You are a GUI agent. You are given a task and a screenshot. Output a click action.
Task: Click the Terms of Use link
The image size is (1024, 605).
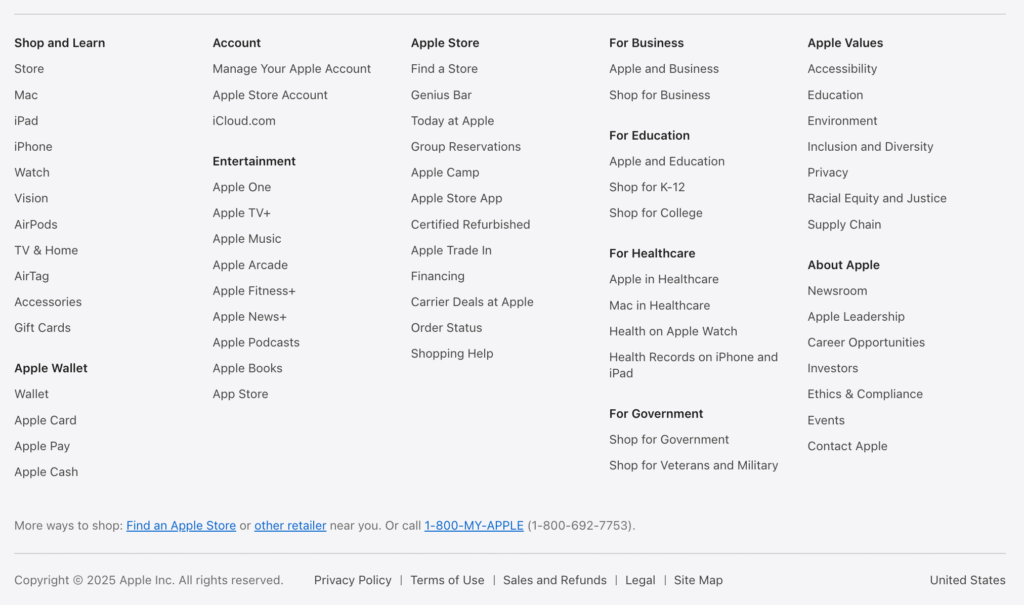click(447, 580)
